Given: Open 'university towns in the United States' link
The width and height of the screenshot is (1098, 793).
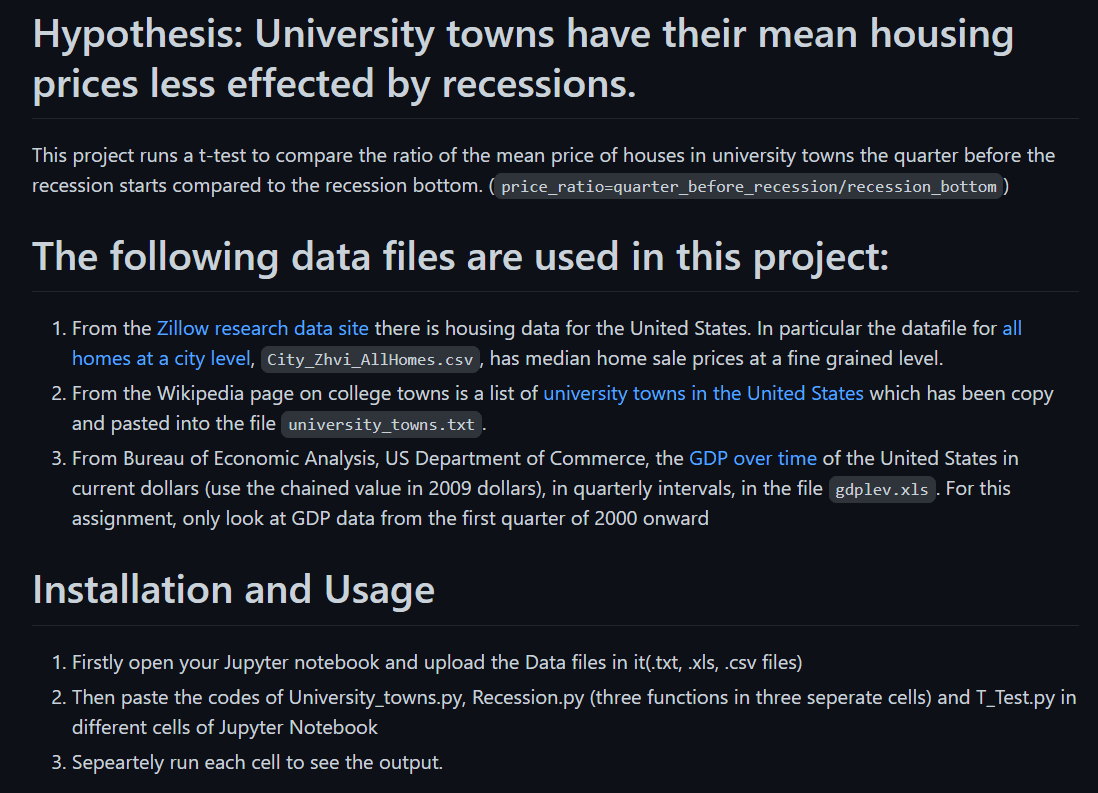Looking at the screenshot, I should (703, 394).
